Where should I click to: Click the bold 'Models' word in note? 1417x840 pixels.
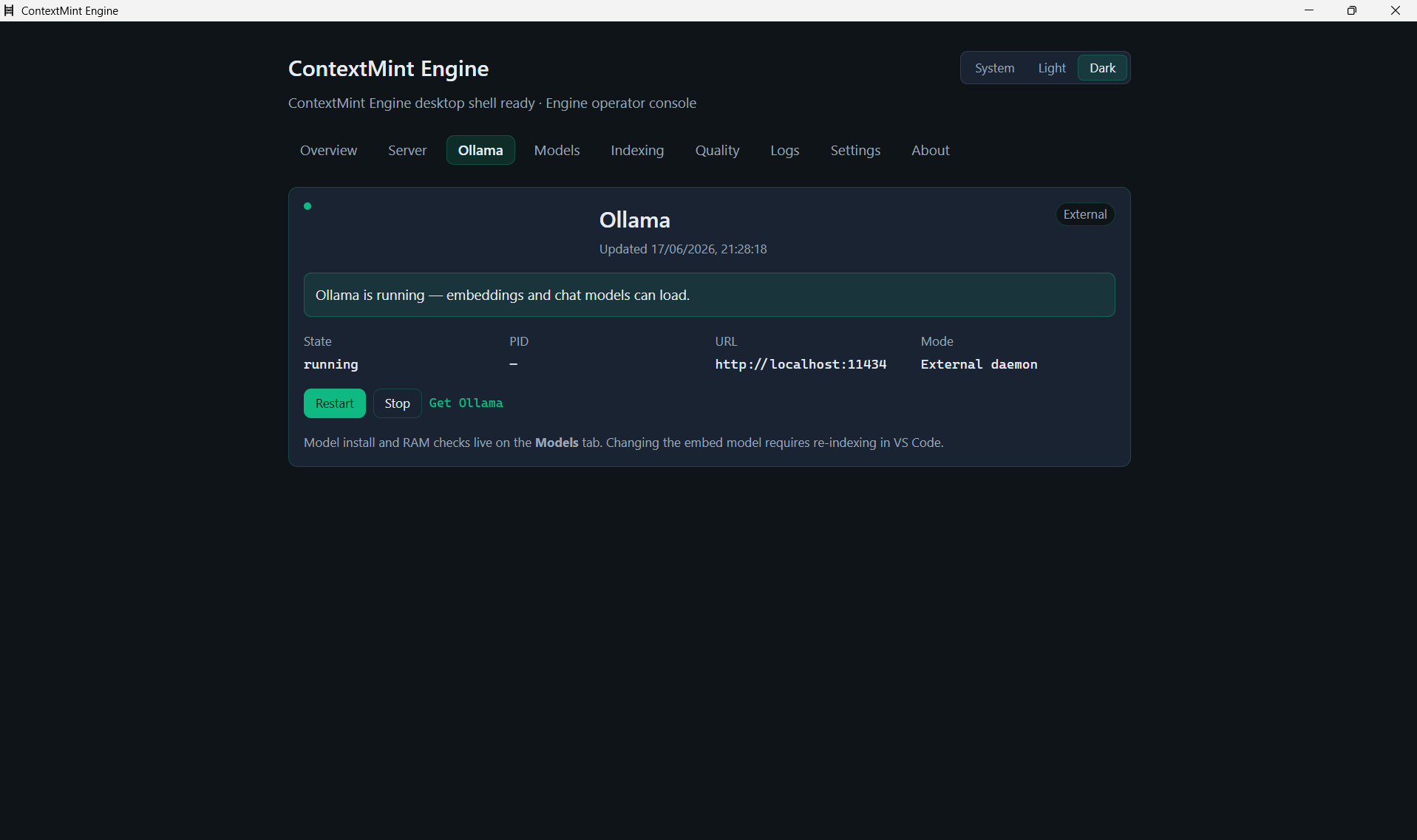[557, 443]
